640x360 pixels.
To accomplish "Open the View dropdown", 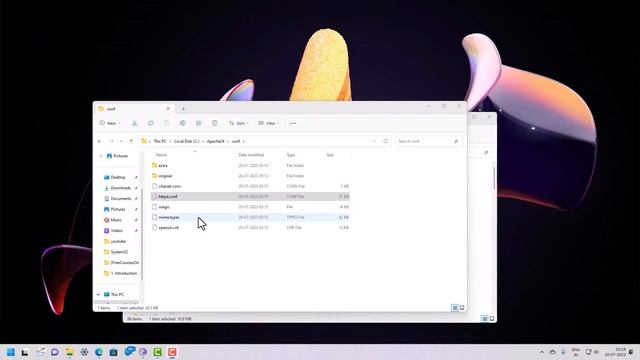I will (x=269, y=123).
